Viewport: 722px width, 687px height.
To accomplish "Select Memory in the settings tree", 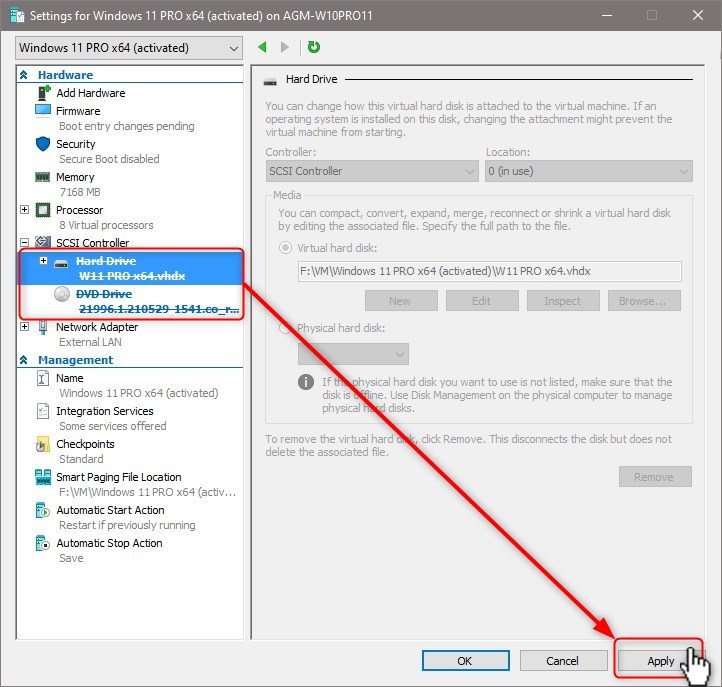I will pos(75,177).
